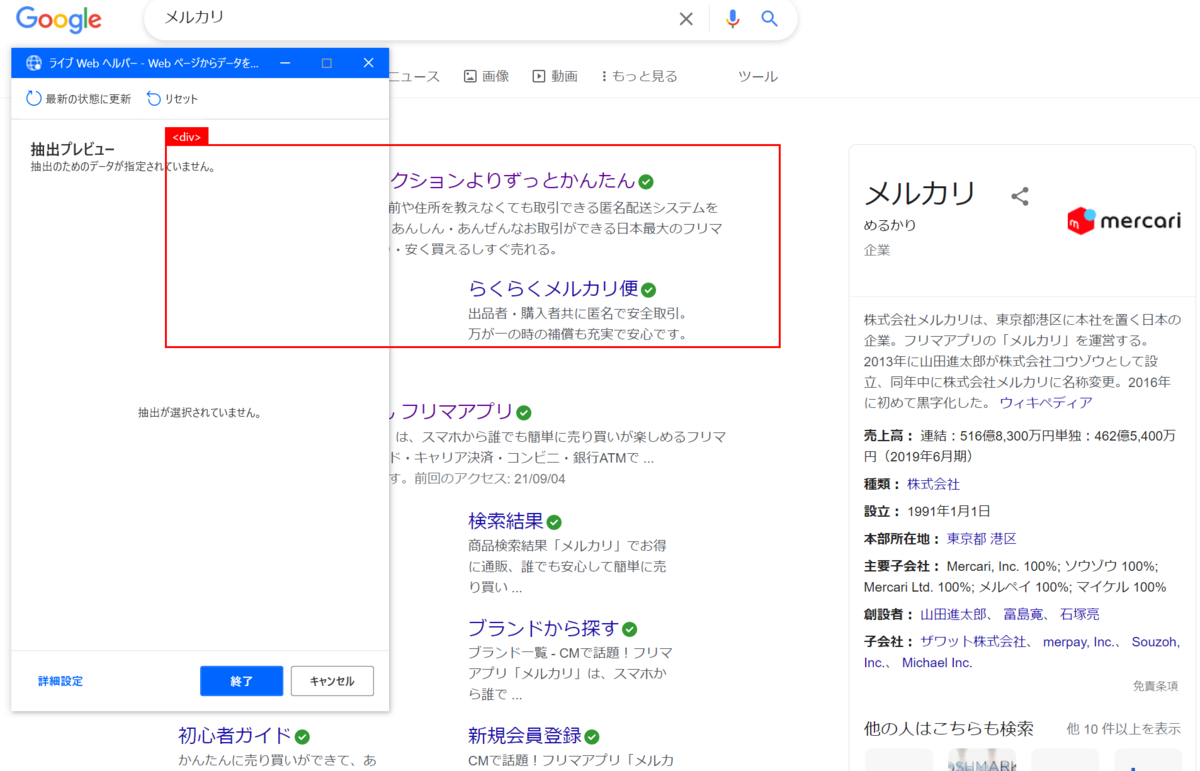1200x771 pixels.
Task: Click the magnifying glass search icon
Action: click(769, 19)
